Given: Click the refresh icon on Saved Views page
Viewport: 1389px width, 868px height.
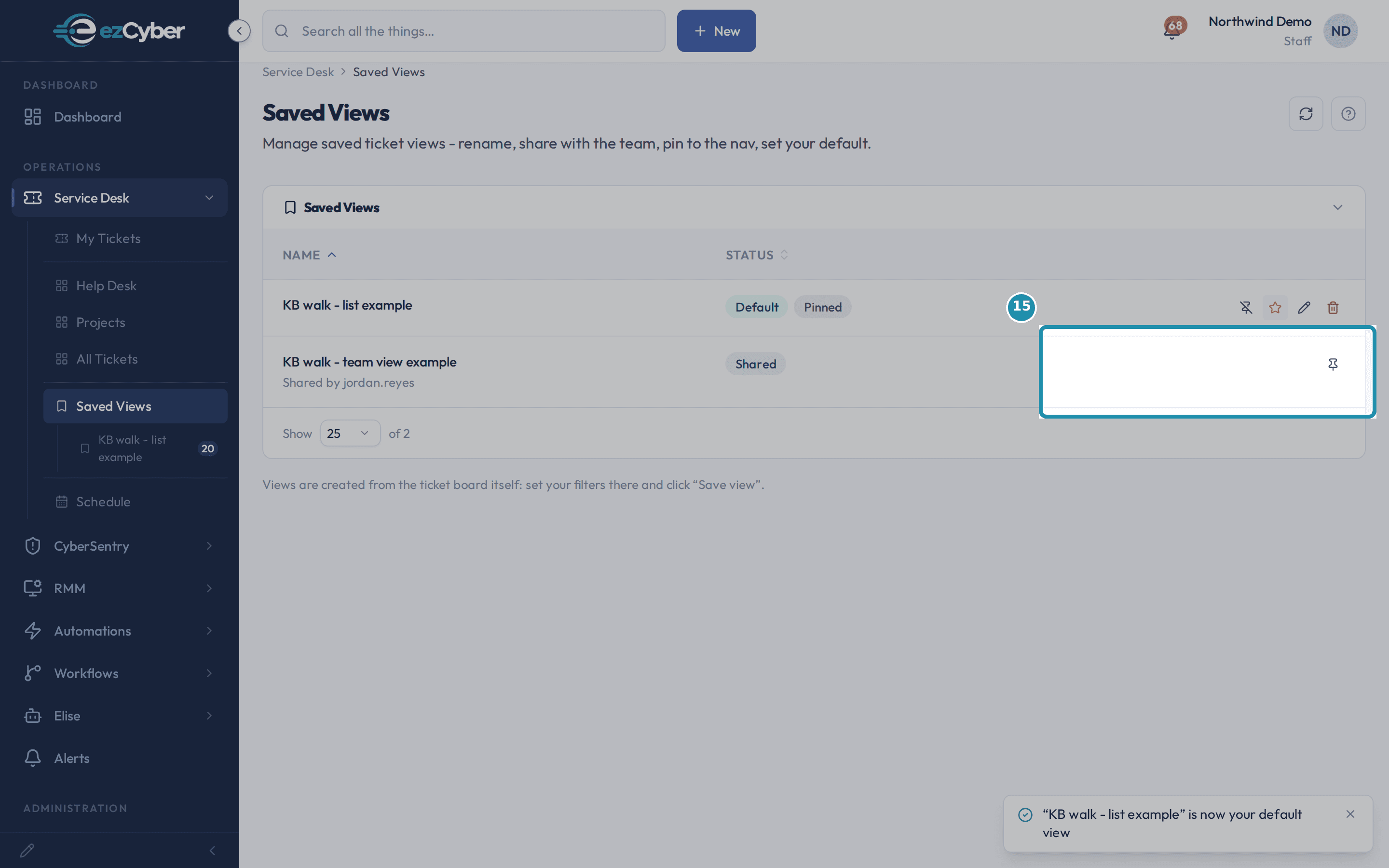Looking at the screenshot, I should coord(1306,114).
